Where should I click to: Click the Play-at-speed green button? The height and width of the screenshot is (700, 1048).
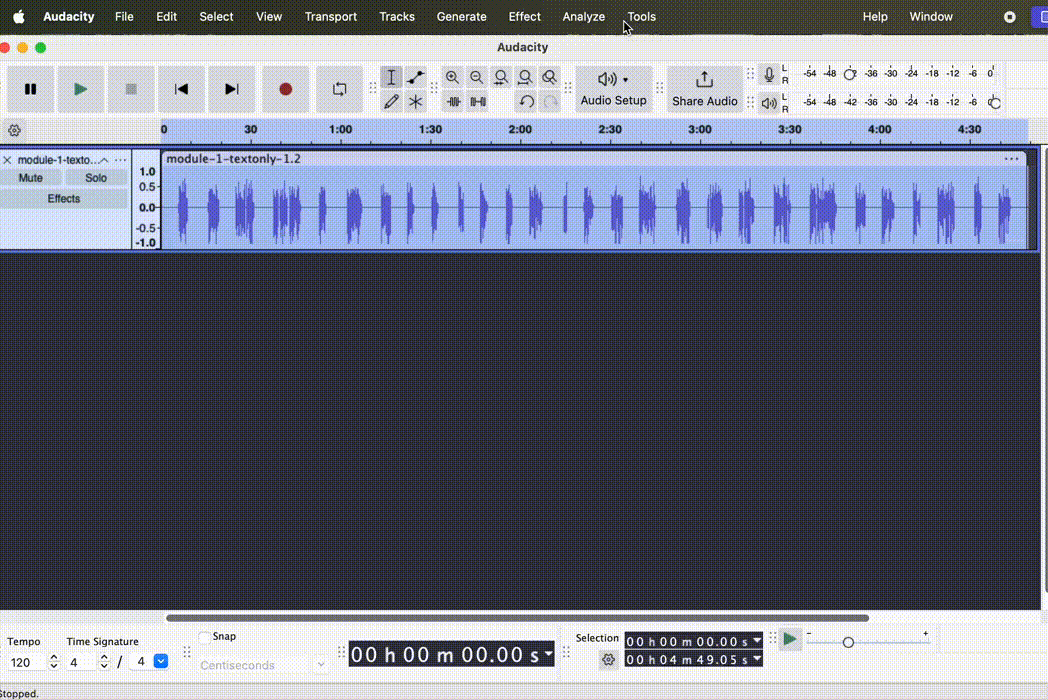coord(789,639)
